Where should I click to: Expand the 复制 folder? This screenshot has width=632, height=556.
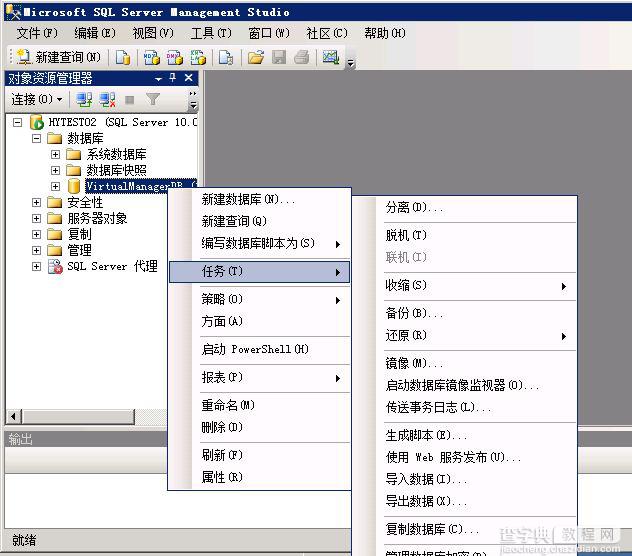(36, 234)
